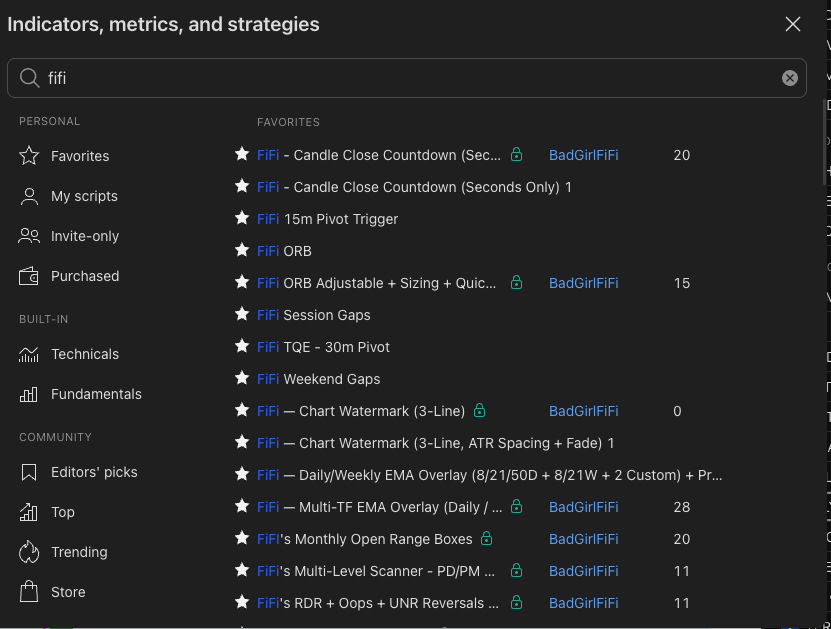
Task: Unfavorite Multi-TF EMA Overlay star
Action: click(x=242, y=506)
